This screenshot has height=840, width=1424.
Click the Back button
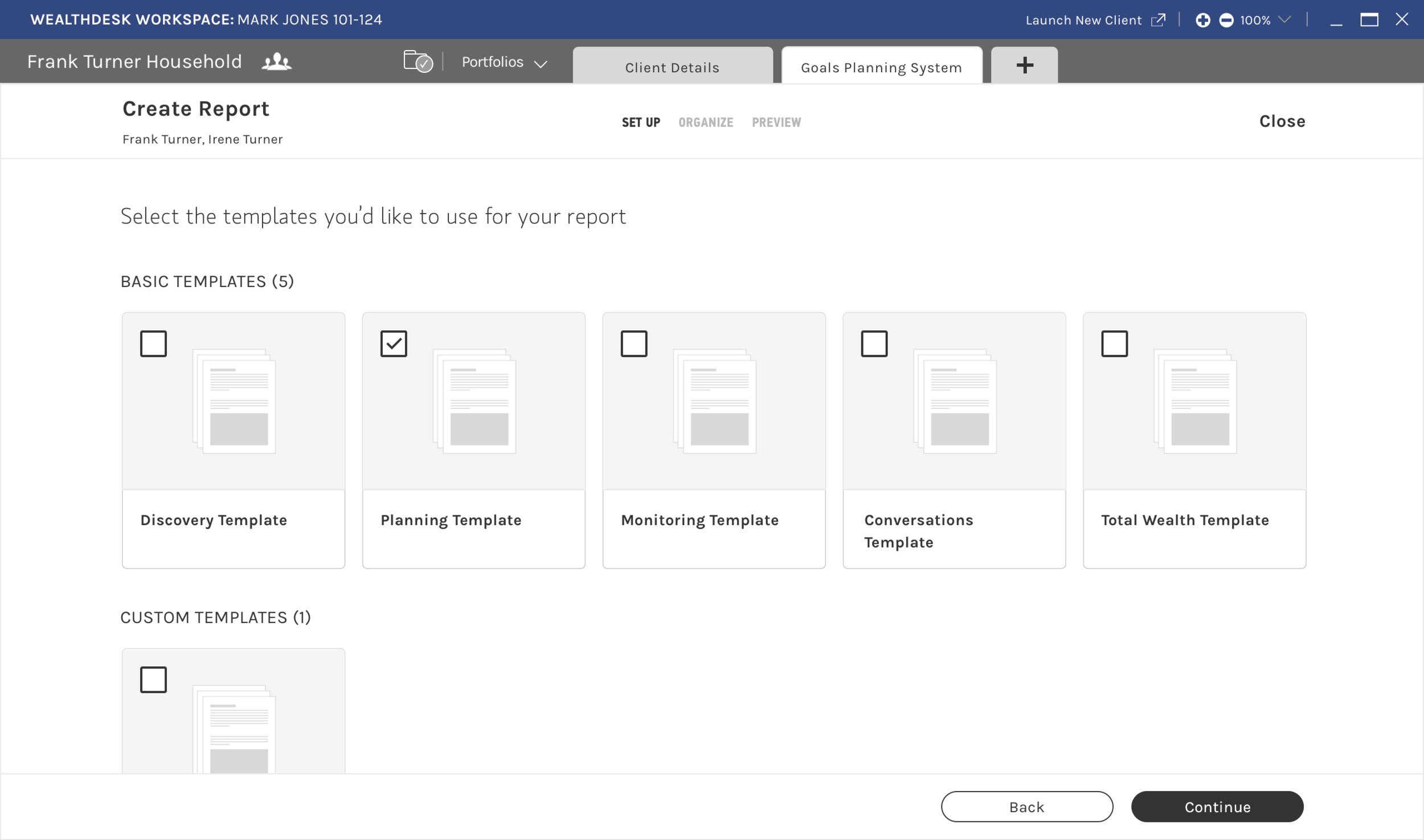pos(1026,806)
